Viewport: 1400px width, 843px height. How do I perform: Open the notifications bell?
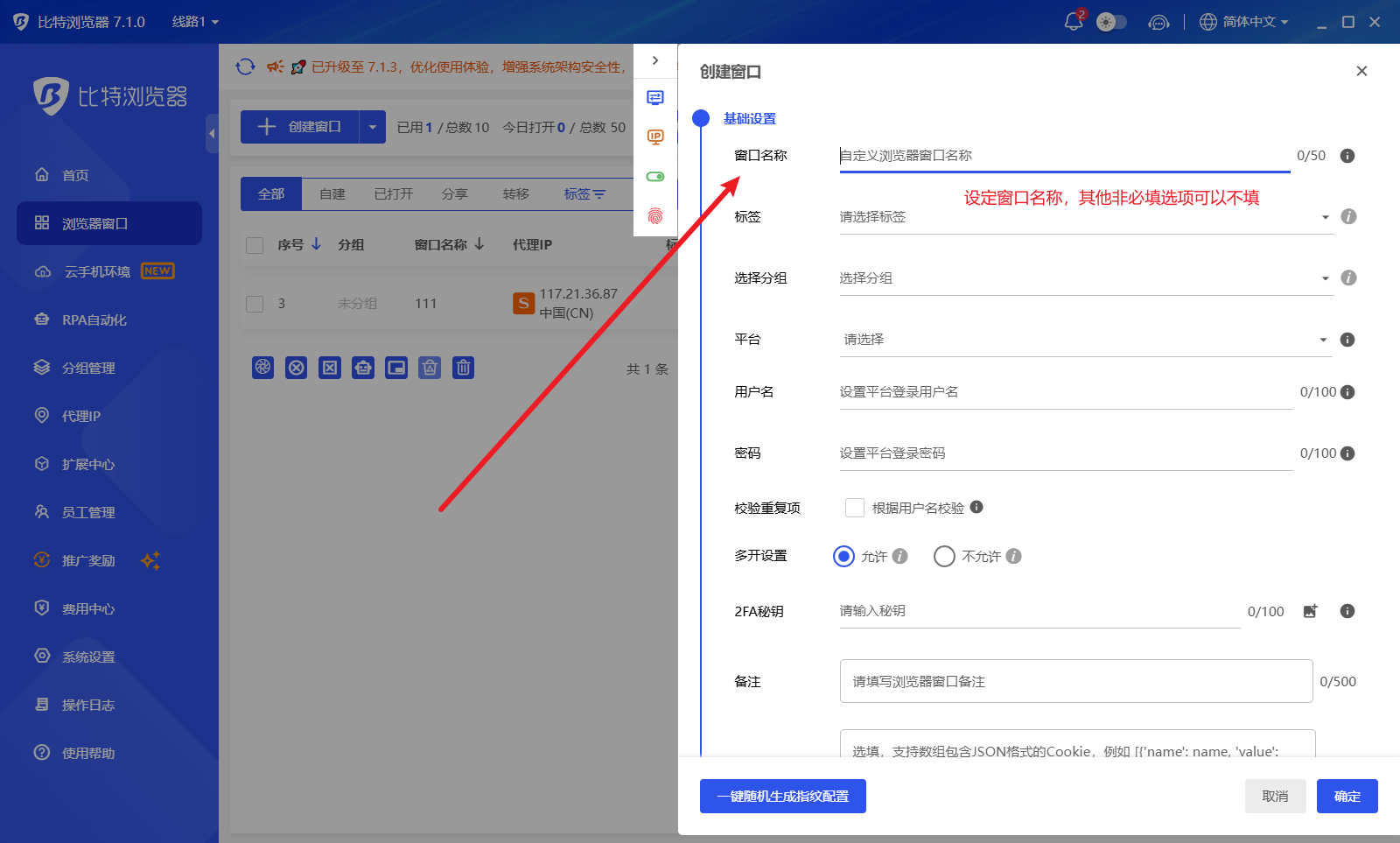[1074, 22]
